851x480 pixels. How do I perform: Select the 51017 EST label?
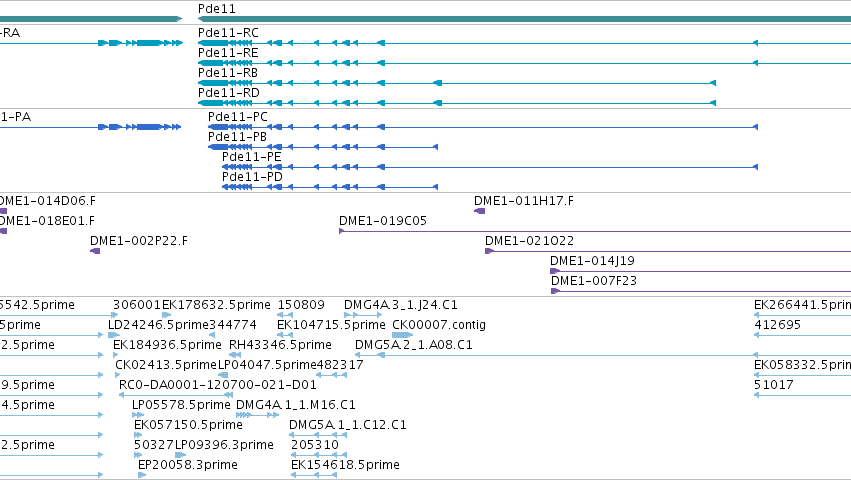[774, 386]
